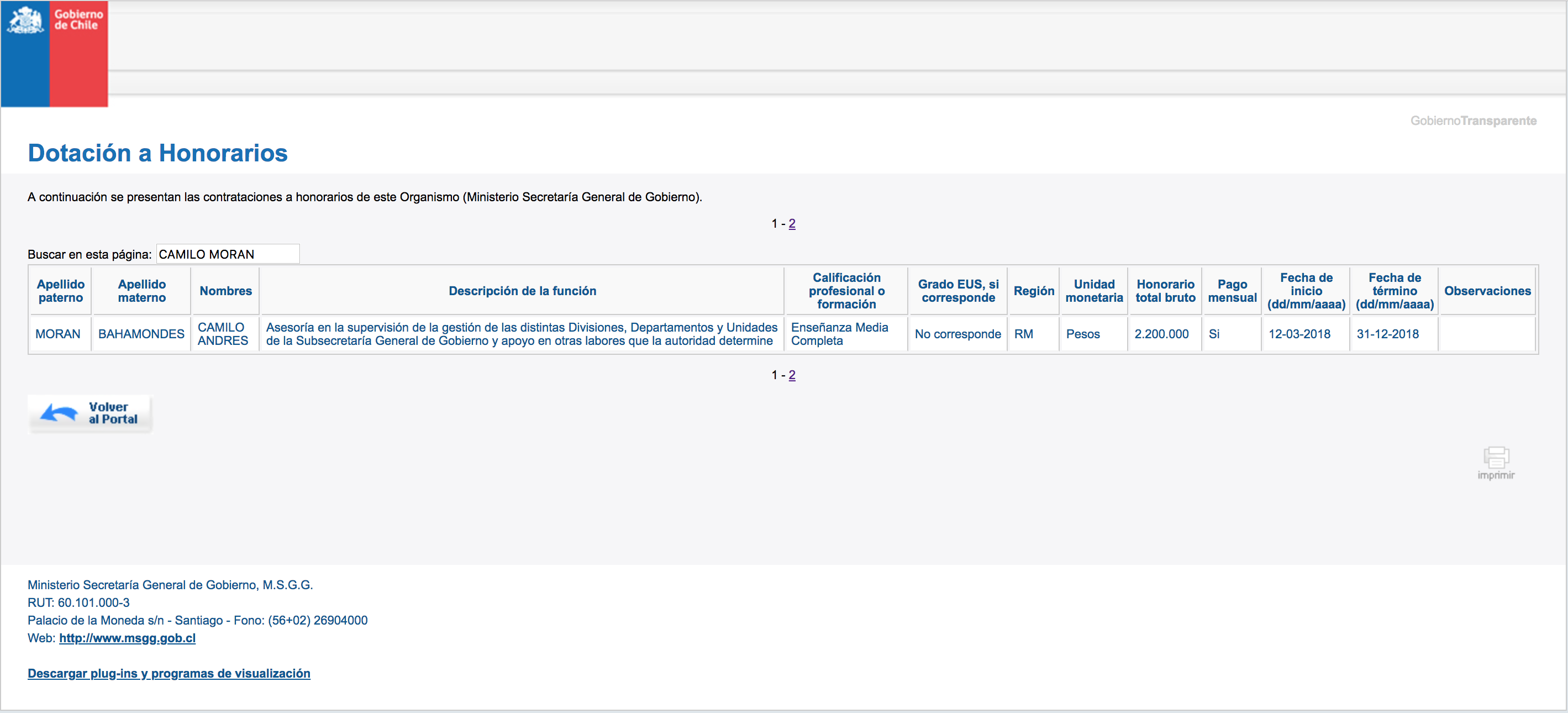This screenshot has width=1568, height=713.
Task: Sort by Apellido paterno column header
Action: 60,291
